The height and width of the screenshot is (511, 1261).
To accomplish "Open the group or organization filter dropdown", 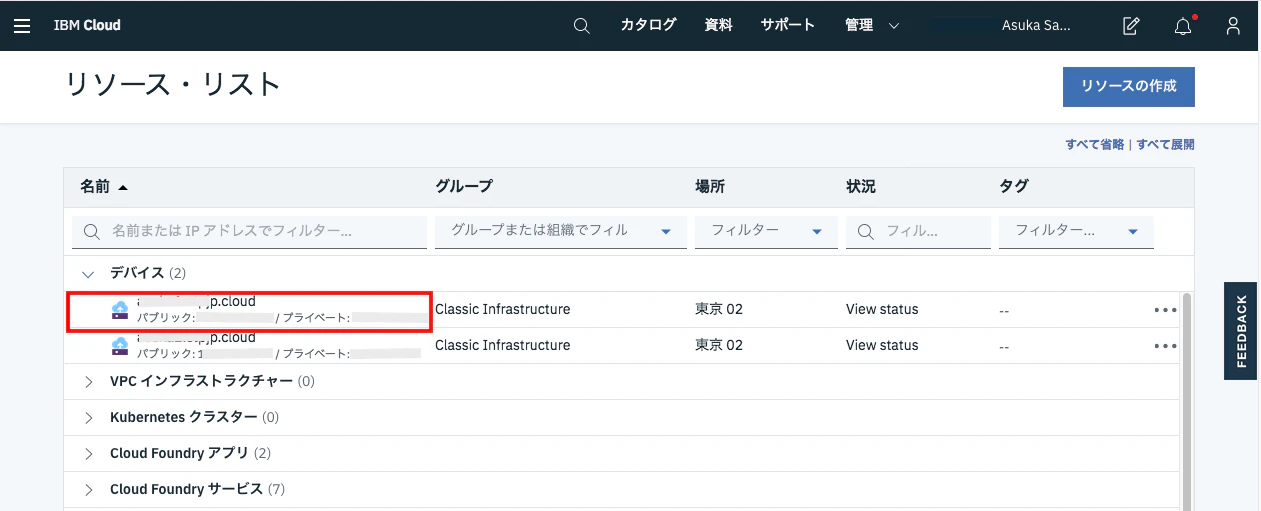I will (x=561, y=231).
